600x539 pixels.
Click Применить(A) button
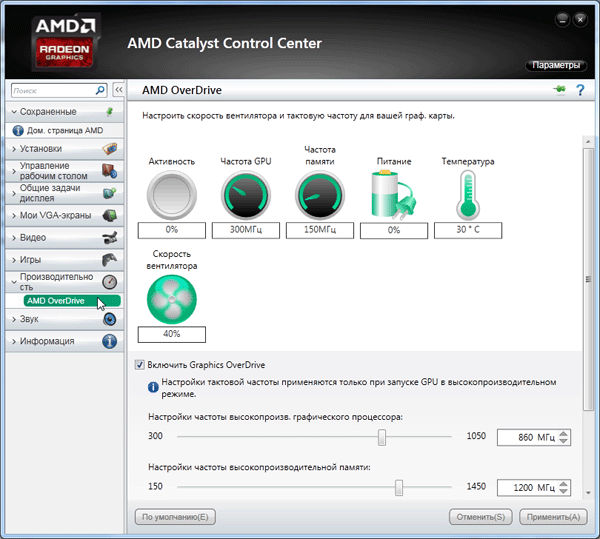coord(553,517)
